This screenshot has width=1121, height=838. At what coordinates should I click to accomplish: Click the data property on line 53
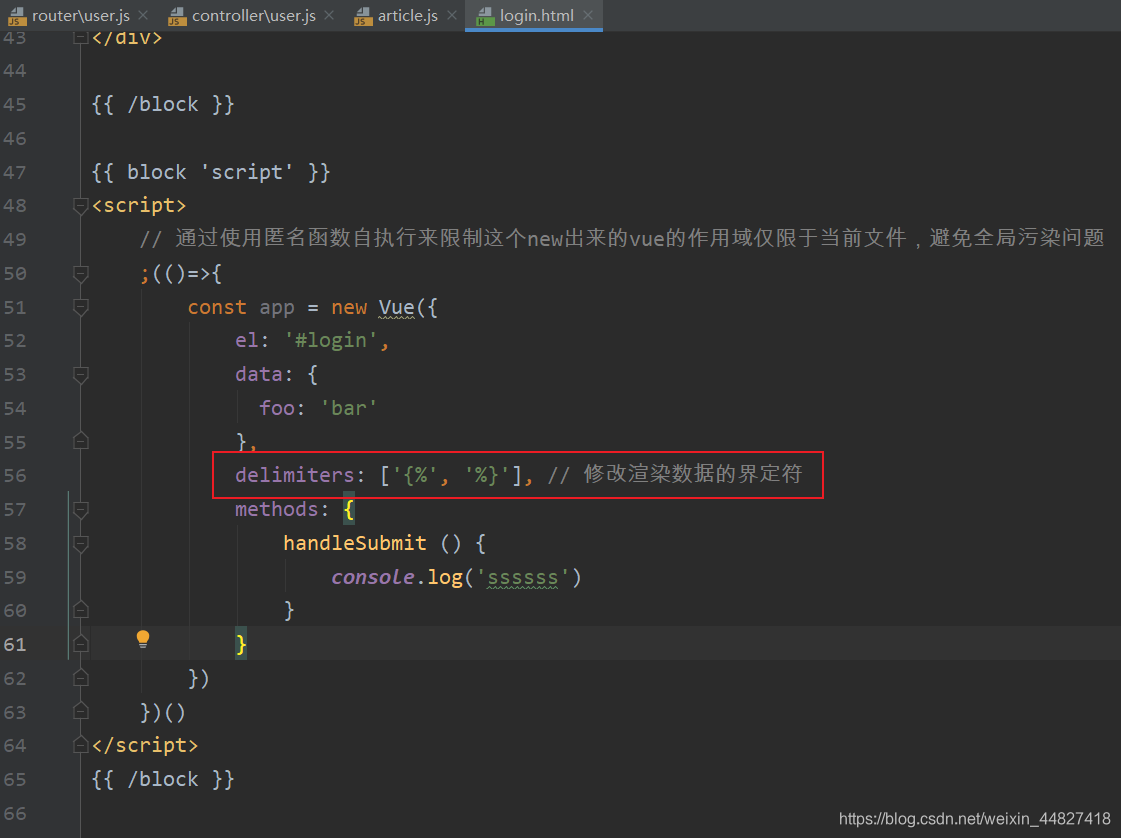click(259, 374)
